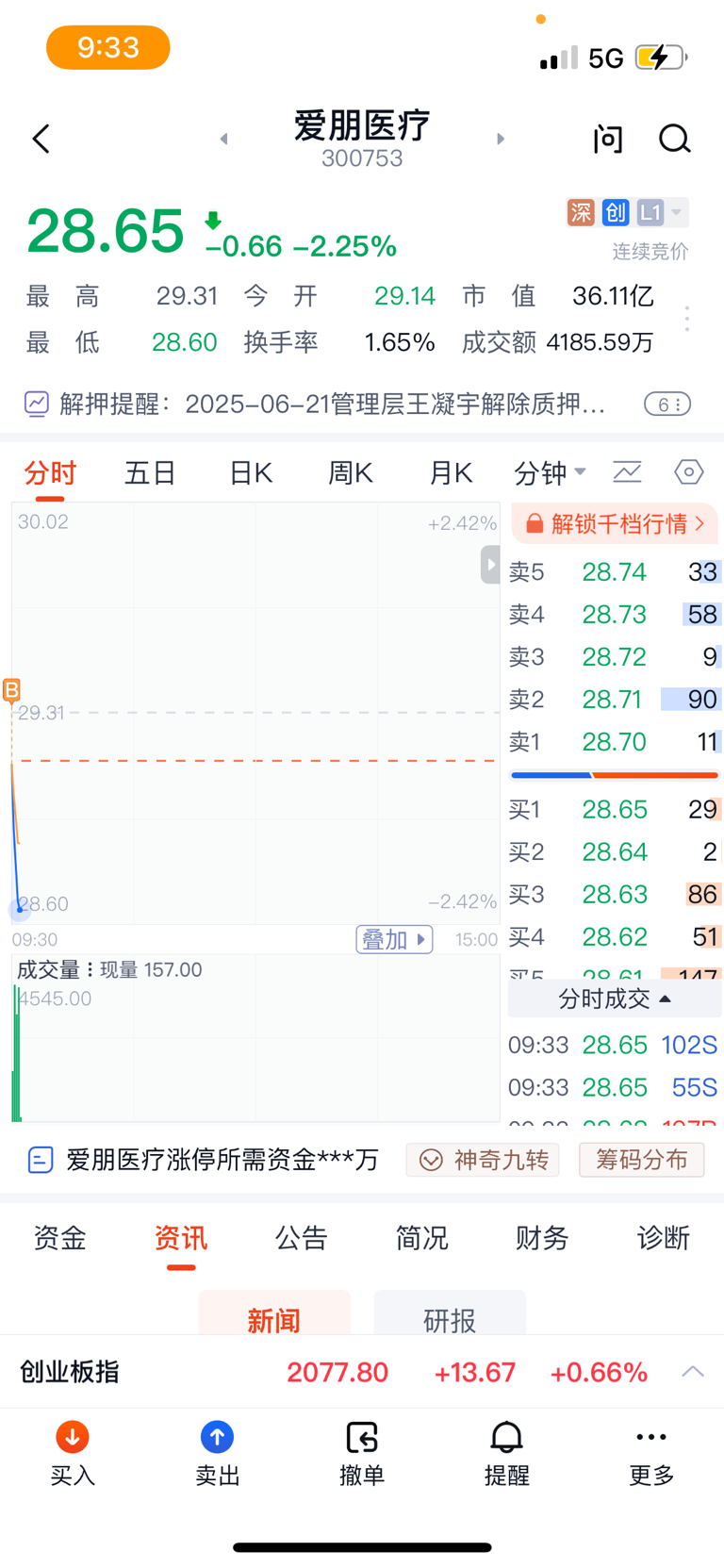The image size is (724, 1568).
Task: Go to previous stock with left triangle
Action: [223, 139]
